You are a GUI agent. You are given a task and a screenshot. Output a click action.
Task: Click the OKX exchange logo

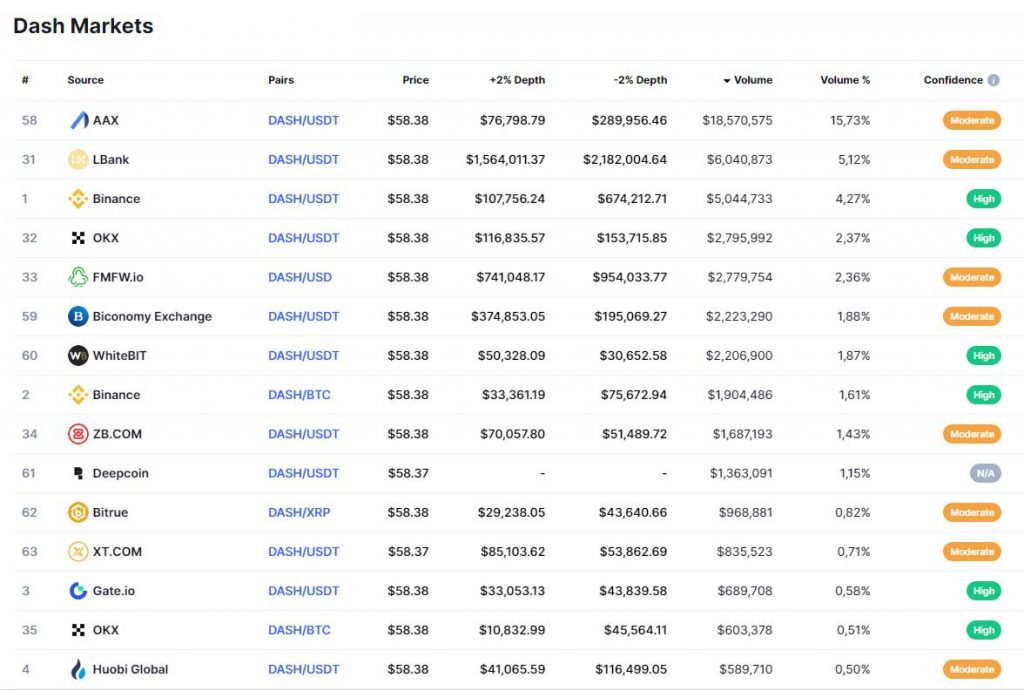78,238
